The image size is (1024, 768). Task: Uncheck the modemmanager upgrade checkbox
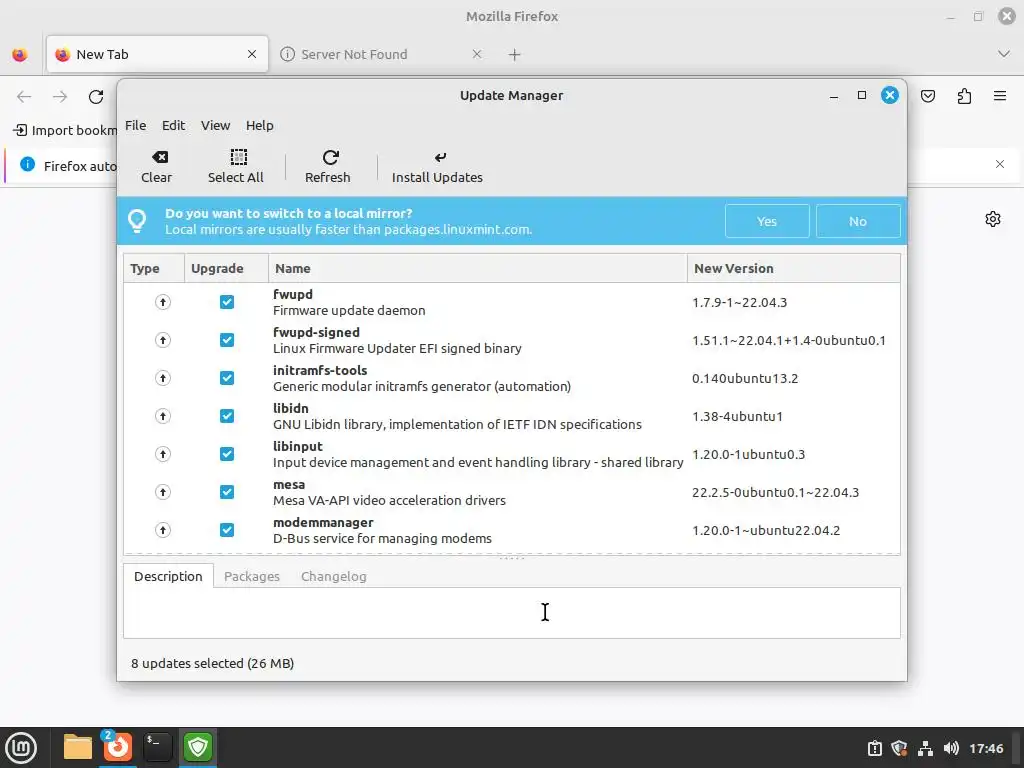pos(227,530)
